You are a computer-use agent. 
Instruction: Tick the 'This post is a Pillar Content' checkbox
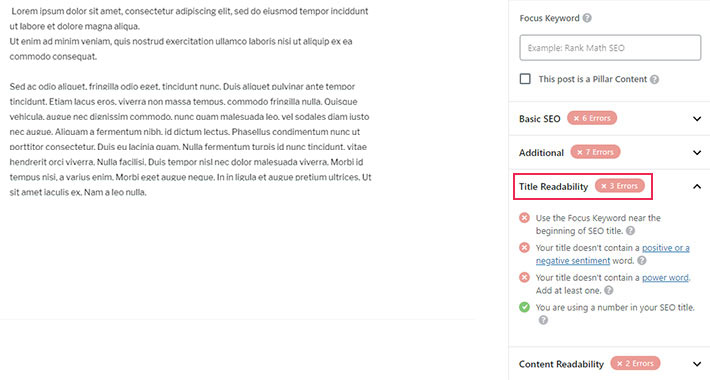[525, 79]
